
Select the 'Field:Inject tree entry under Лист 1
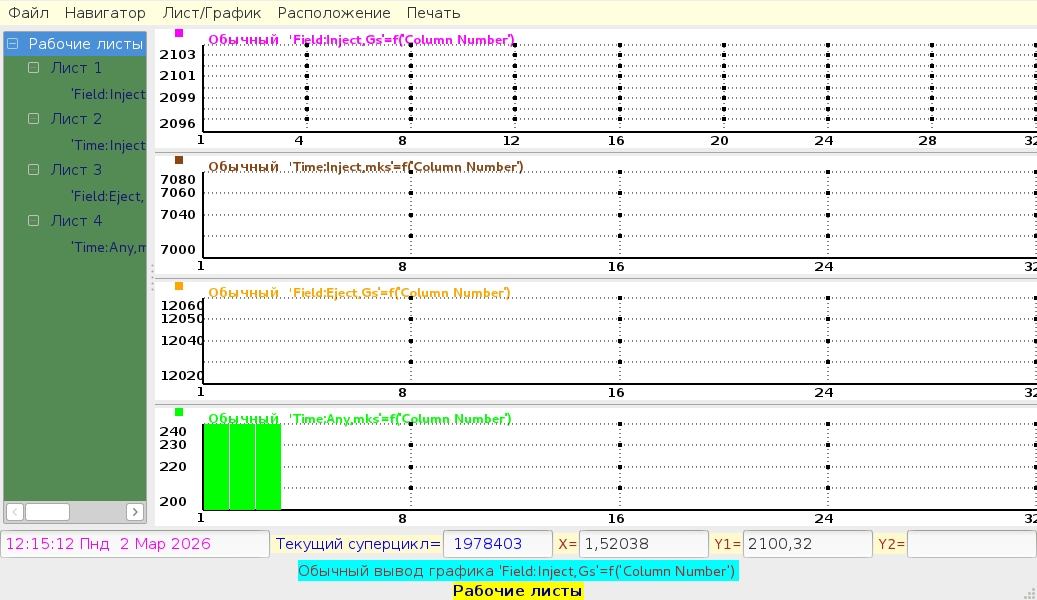[x=108, y=94]
